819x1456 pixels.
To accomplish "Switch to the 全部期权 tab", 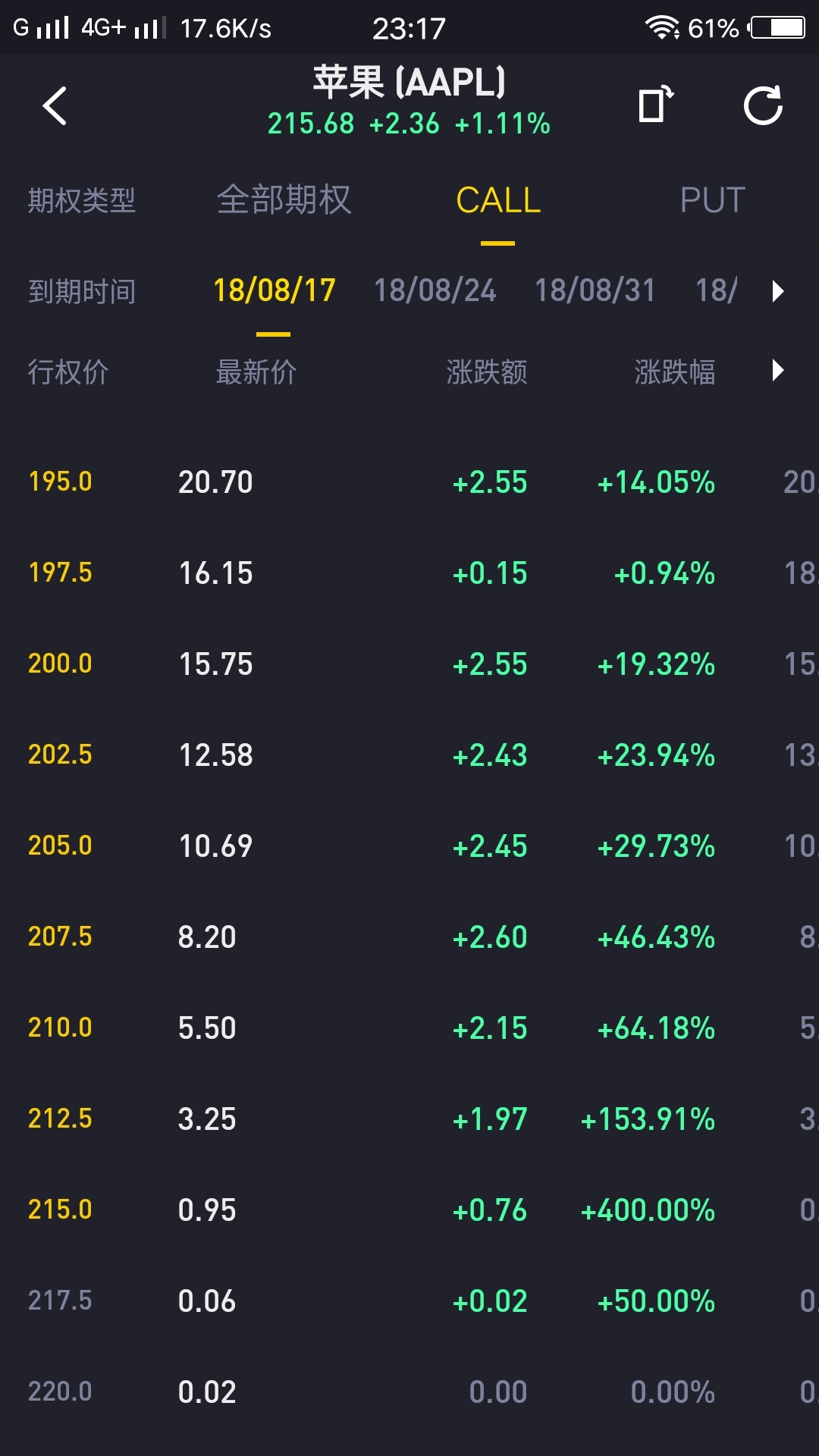I will tap(284, 200).
